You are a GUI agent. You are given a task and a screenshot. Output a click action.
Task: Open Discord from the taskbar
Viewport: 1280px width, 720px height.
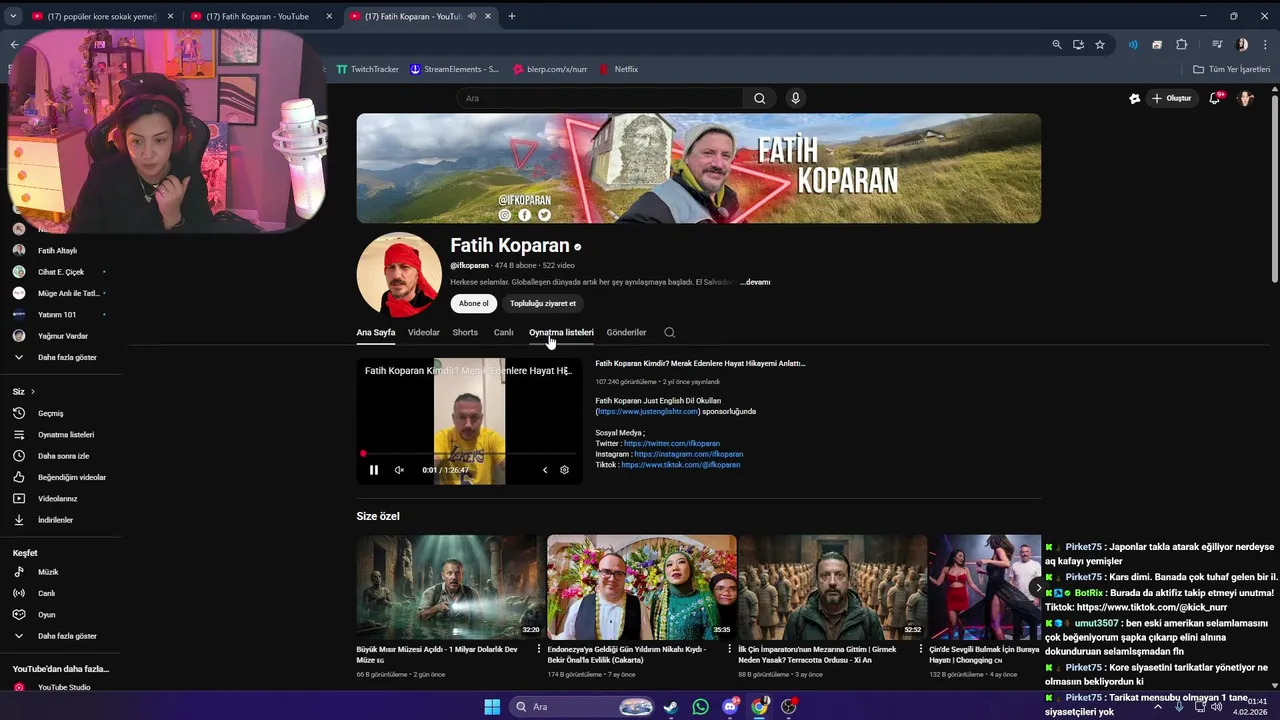[x=730, y=707]
